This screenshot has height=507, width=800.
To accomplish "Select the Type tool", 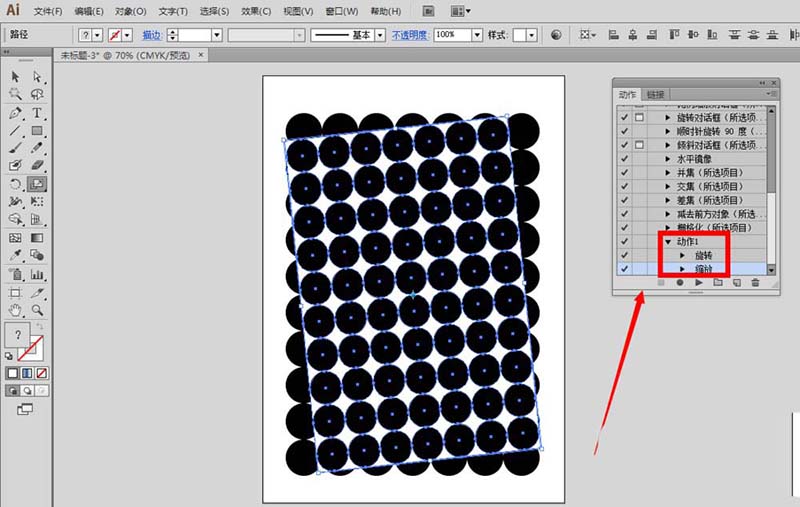I will point(37,113).
